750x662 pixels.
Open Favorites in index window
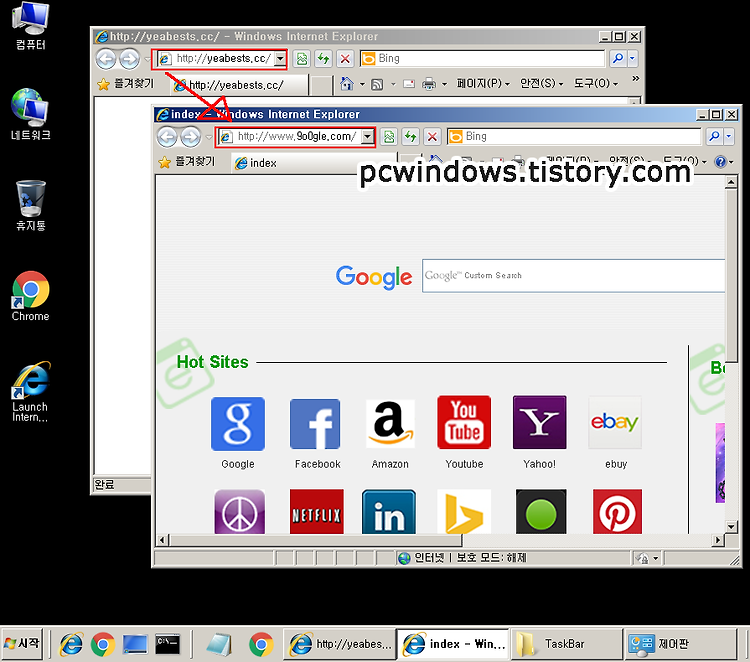[x=187, y=162]
